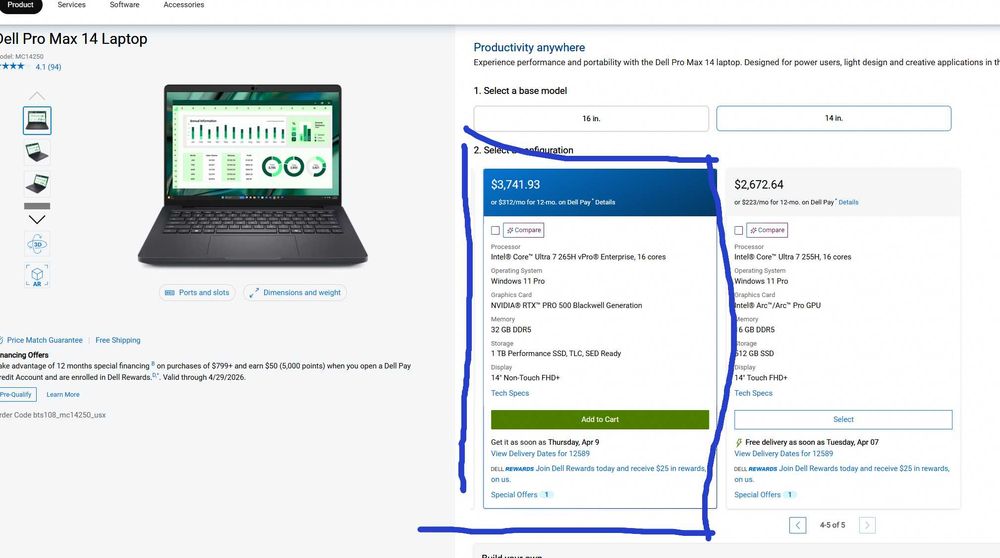This screenshot has width=1000, height=558.
Task: Add the $3,741.93 configuration to cart
Action: 600,420
